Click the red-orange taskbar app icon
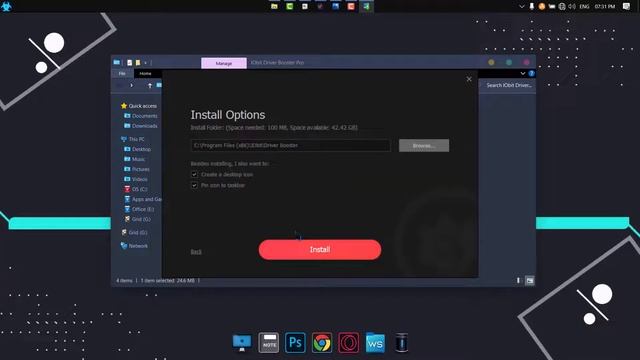Image resolution: width=640 pixels, height=360 pixels. (351, 6)
